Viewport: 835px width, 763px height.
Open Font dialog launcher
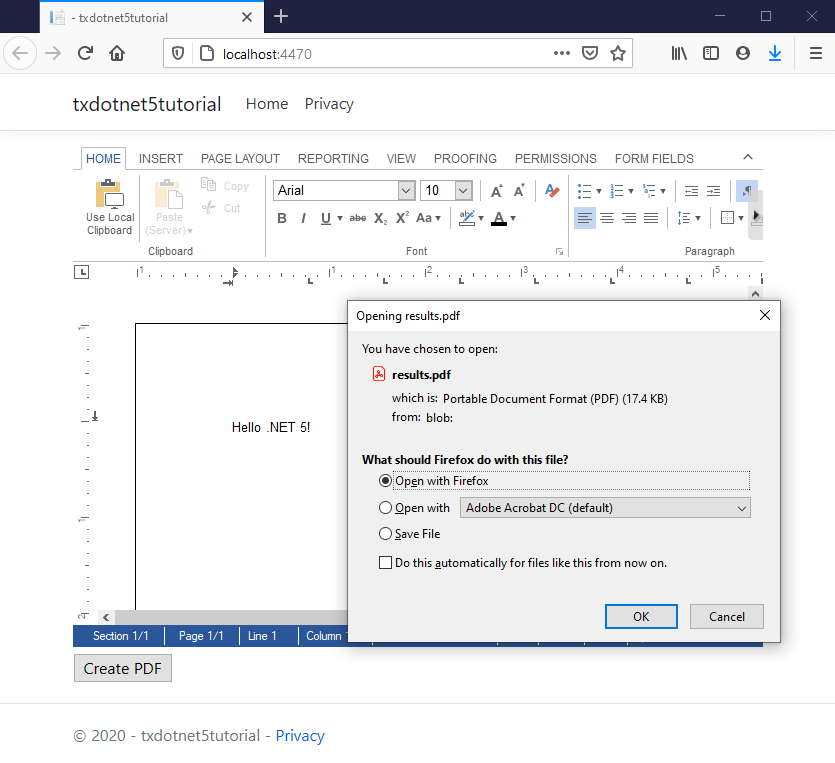(x=559, y=251)
